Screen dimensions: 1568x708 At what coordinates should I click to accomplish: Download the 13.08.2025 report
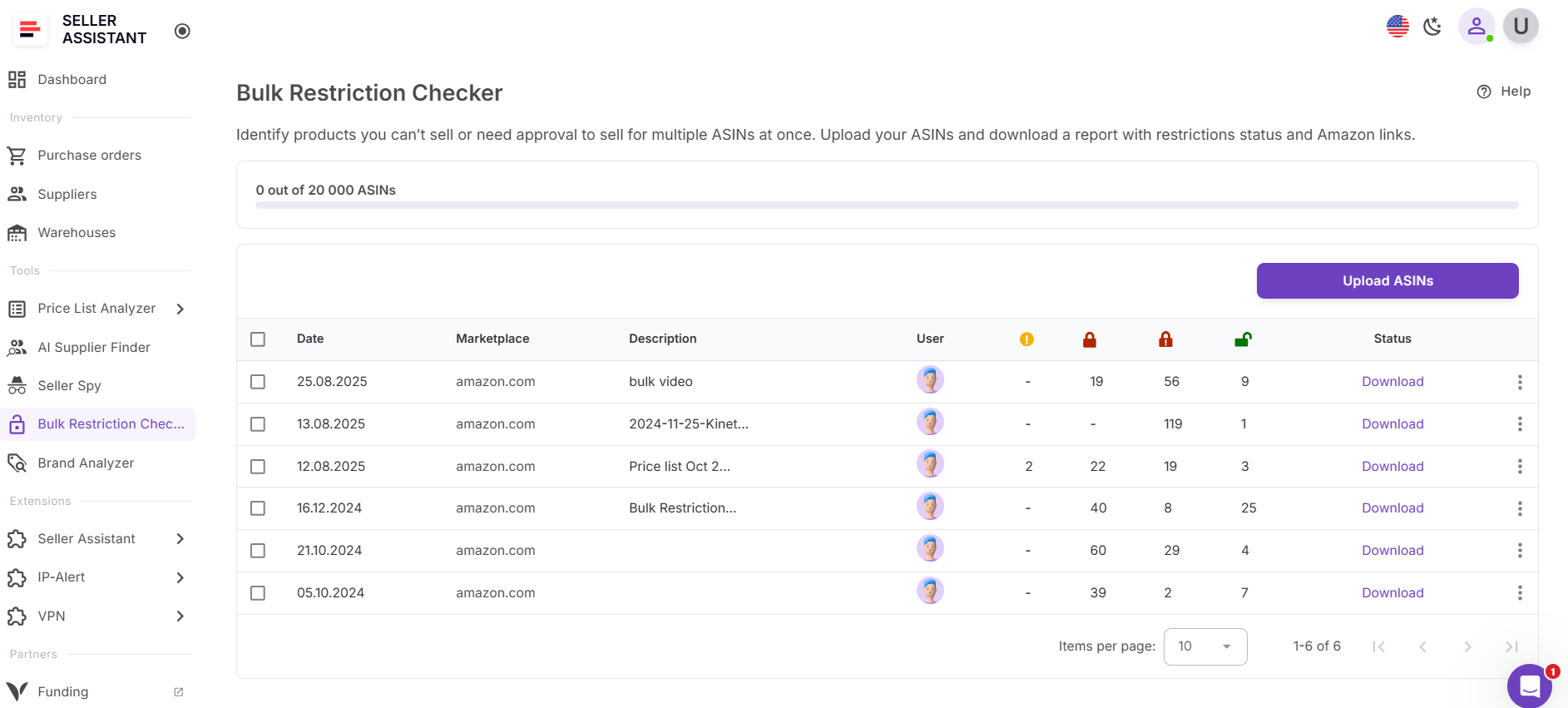1392,424
